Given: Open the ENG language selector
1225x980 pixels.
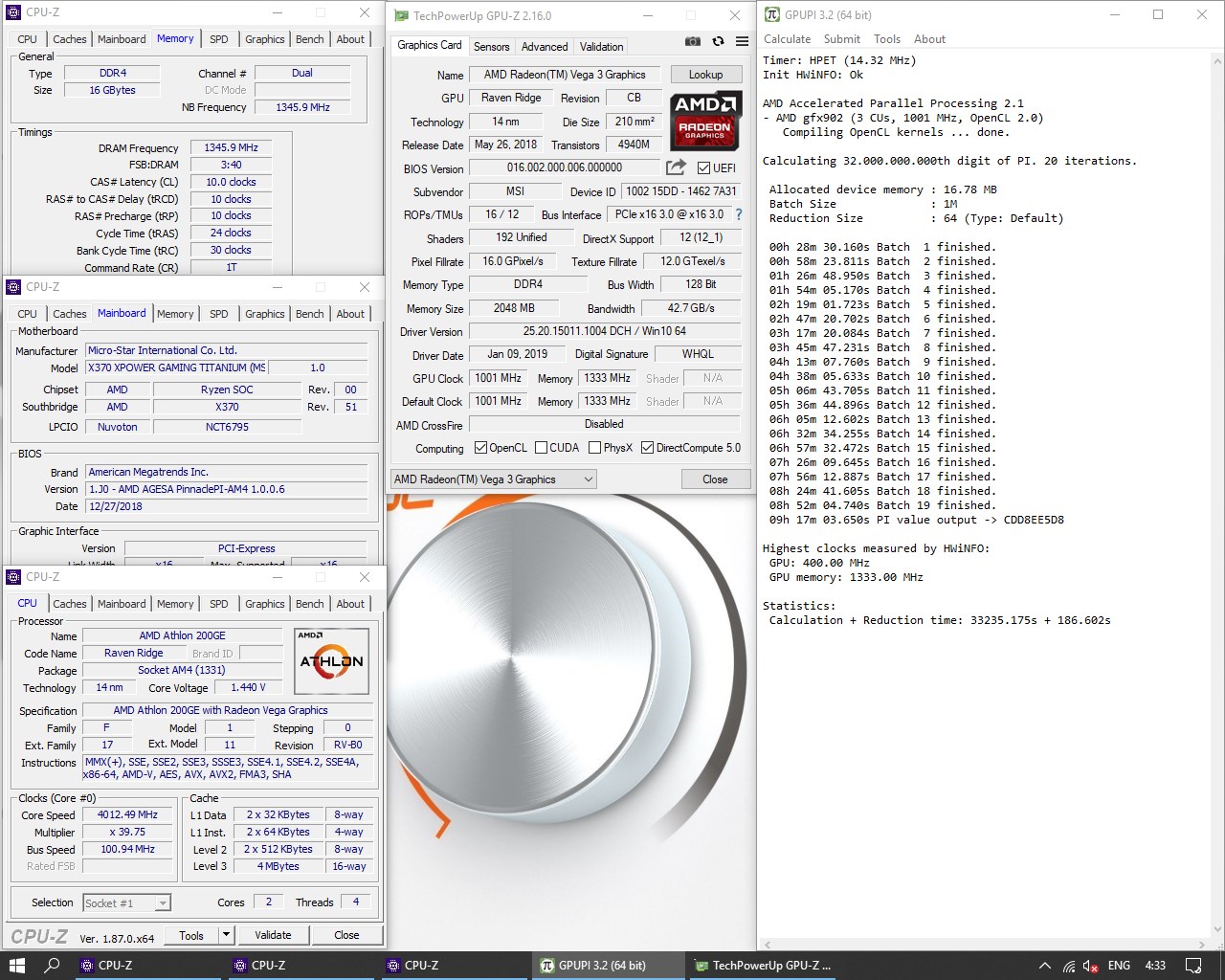Looking at the screenshot, I should (1119, 965).
